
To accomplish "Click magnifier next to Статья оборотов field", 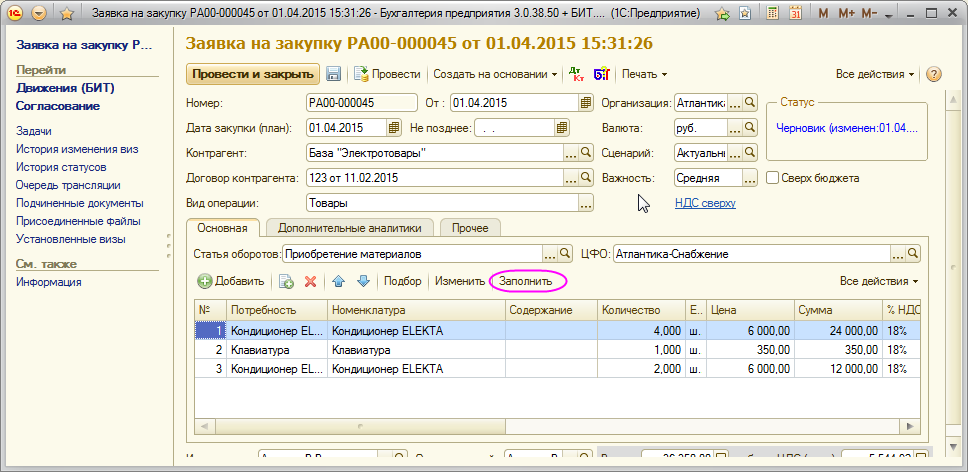I will pos(565,253).
